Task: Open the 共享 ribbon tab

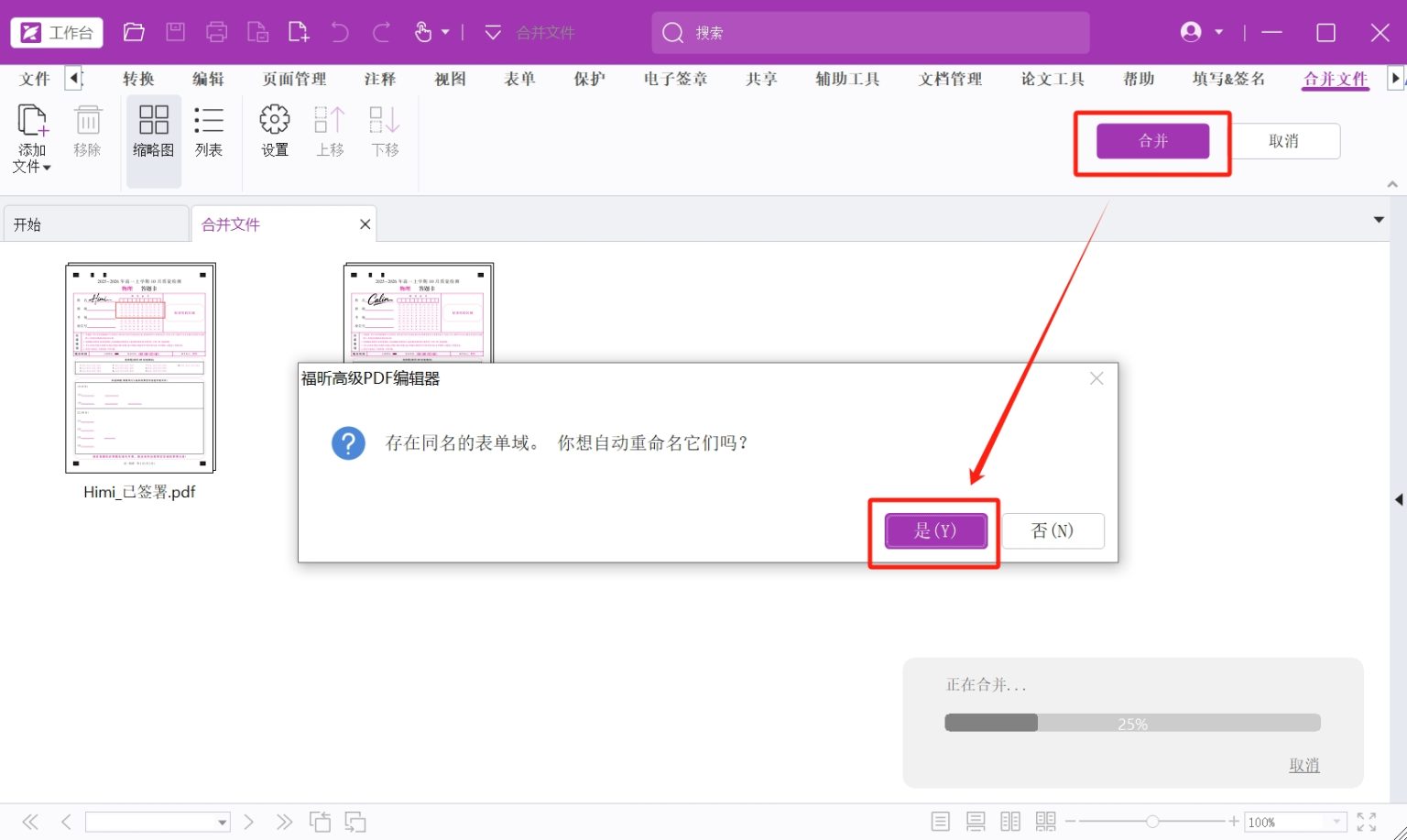Action: pyautogui.click(x=761, y=79)
